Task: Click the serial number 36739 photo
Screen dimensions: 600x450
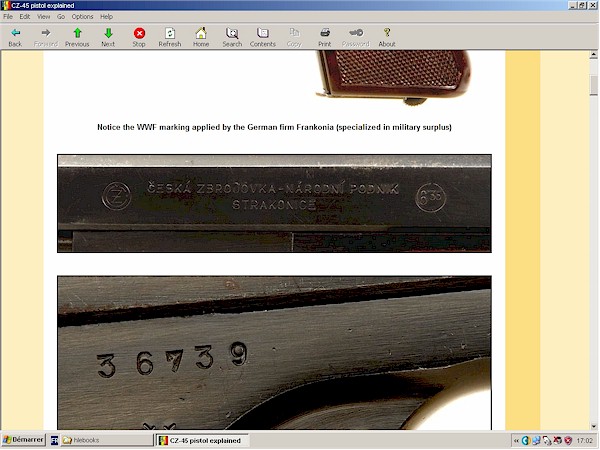Action: [x=274, y=353]
